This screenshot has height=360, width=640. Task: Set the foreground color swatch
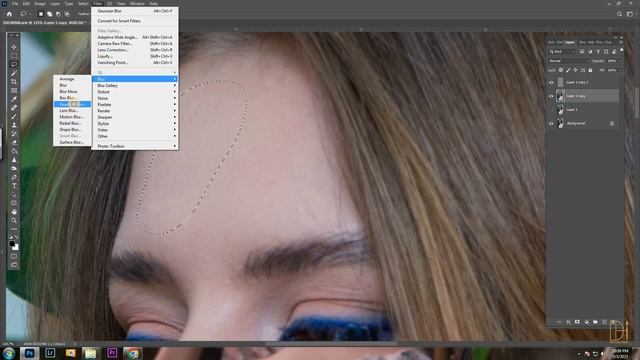(12, 244)
